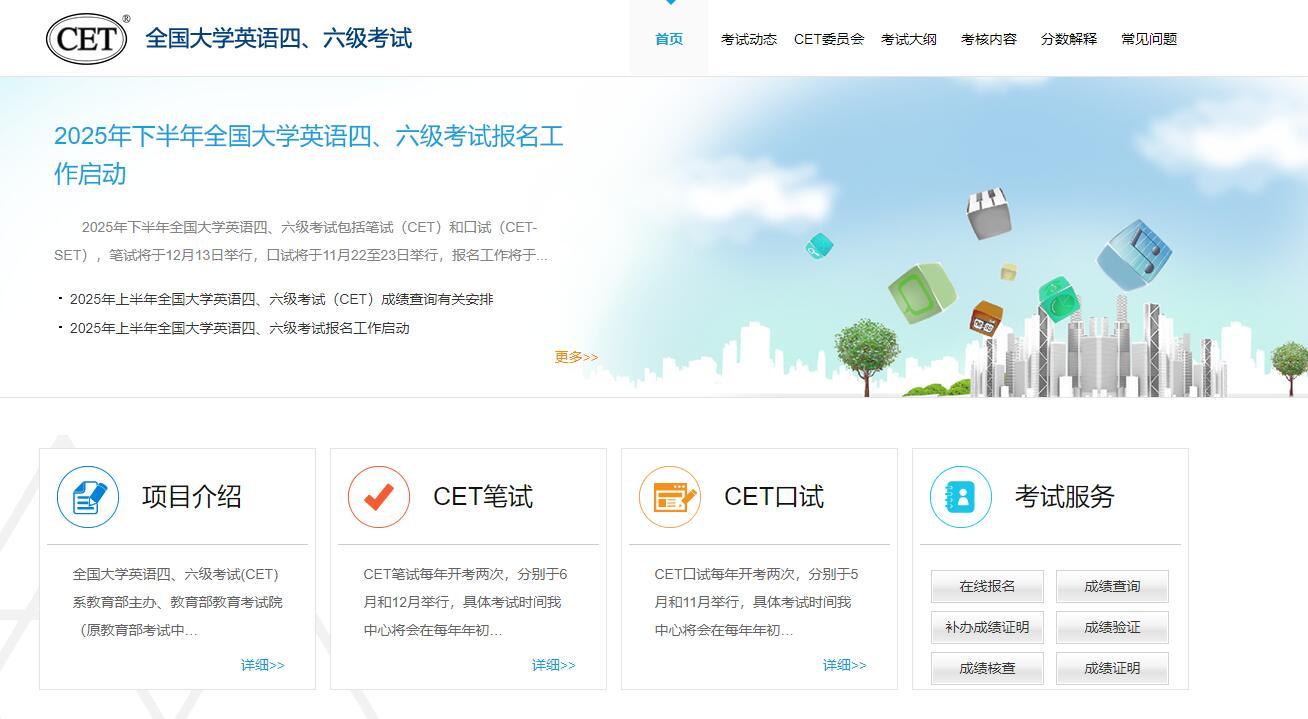Image resolution: width=1308 pixels, height=719 pixels.
Task: Open the 分数解释 navigation item
Action: (x=1067, y=39)
